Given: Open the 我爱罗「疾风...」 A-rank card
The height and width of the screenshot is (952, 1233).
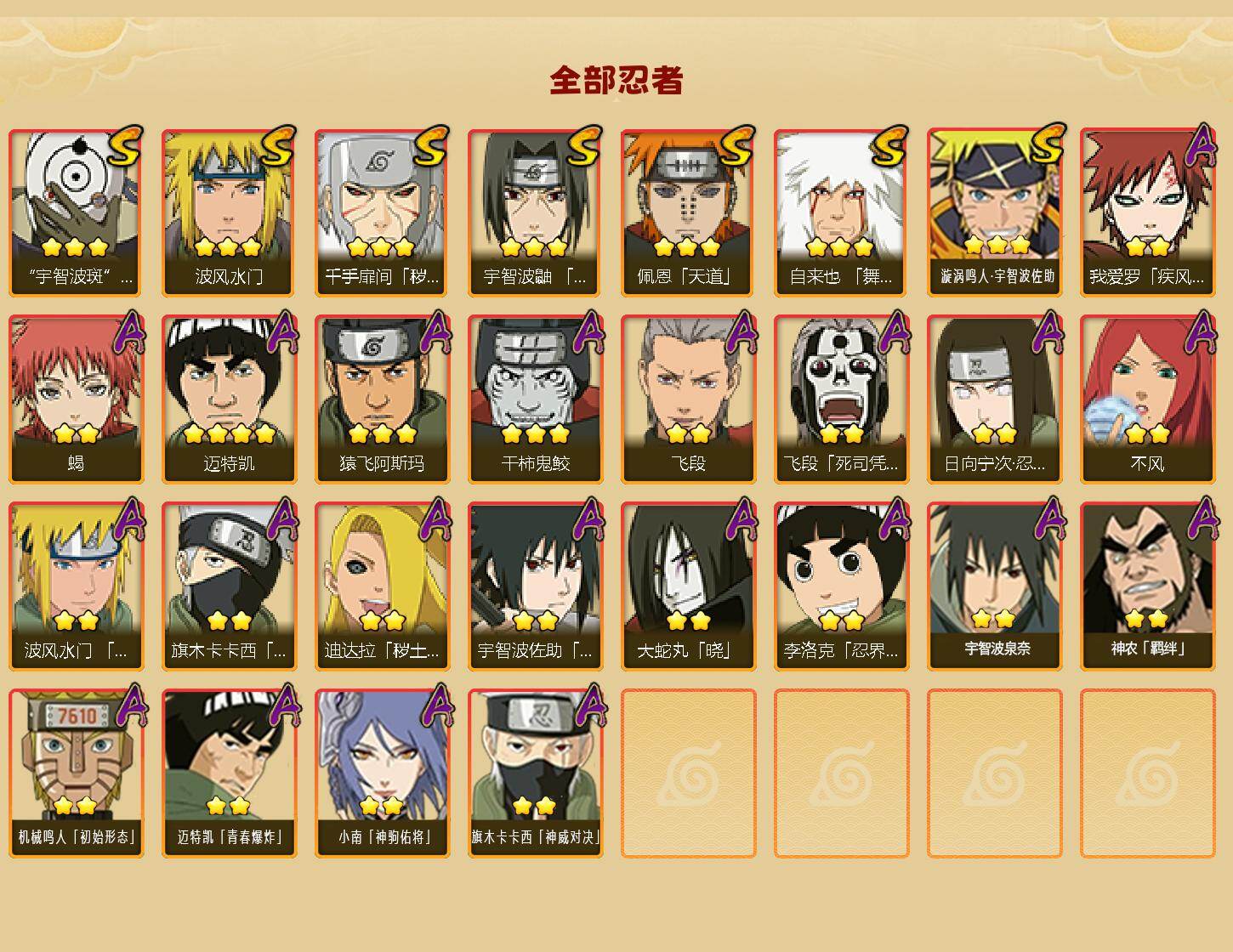Looking at the screenshot, I should [x=1147, y=212].
